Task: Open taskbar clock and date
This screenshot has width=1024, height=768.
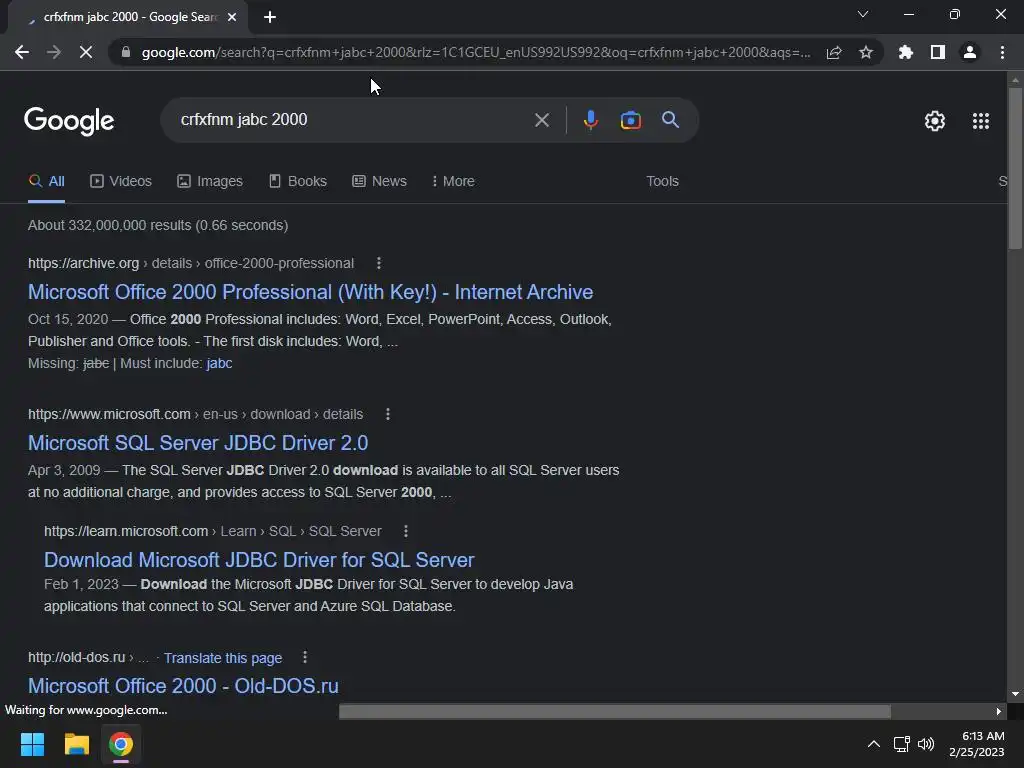Action: 976,744
